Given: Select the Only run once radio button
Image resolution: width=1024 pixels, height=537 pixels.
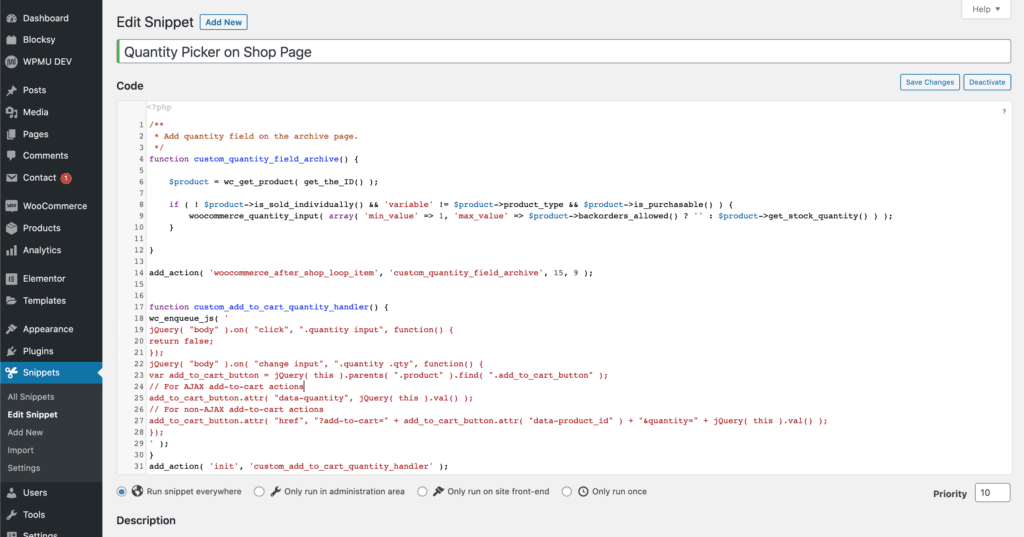Looking at the screenshot, I should click(567, 491).
